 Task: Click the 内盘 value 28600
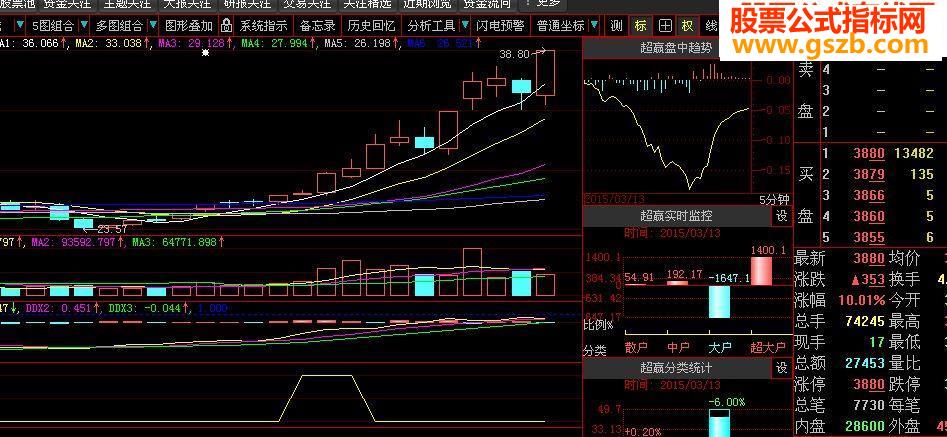tap(865, 425)
